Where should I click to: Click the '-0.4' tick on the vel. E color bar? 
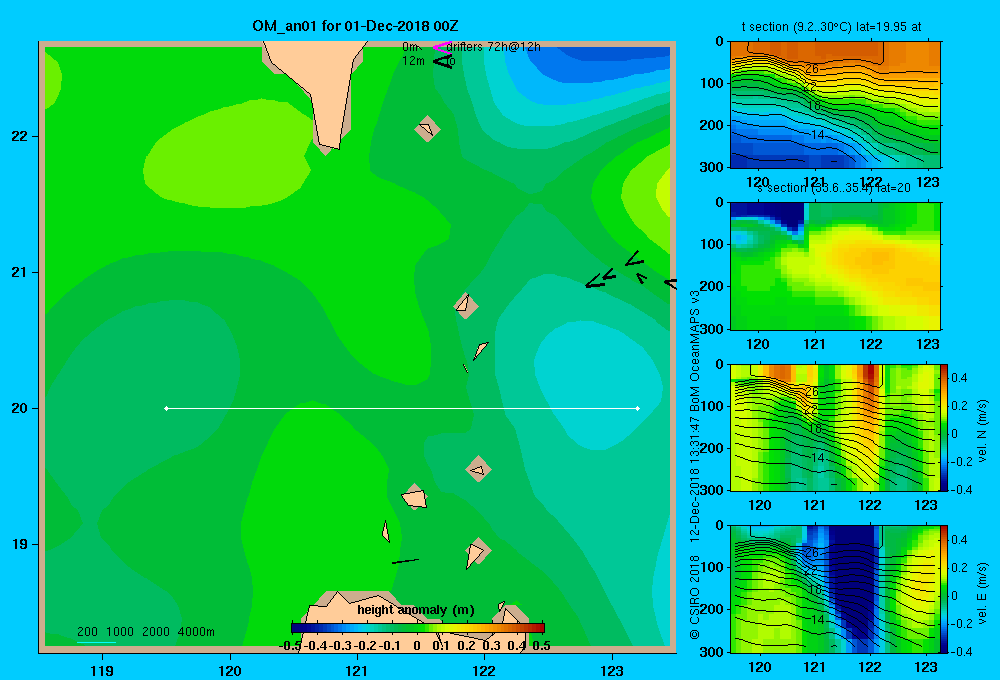[960, 651]
